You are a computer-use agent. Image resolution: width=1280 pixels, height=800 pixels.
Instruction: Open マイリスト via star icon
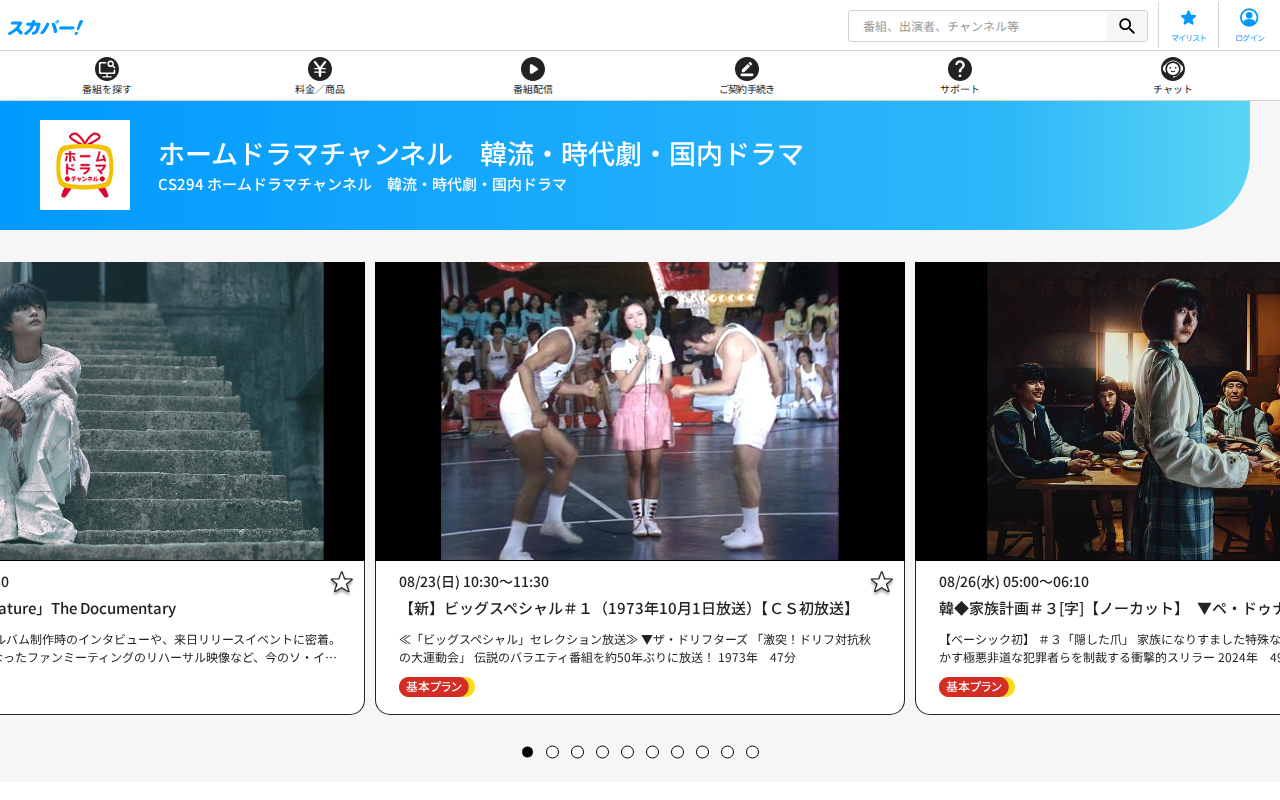pyautogui.click(x=1189, y=25)
